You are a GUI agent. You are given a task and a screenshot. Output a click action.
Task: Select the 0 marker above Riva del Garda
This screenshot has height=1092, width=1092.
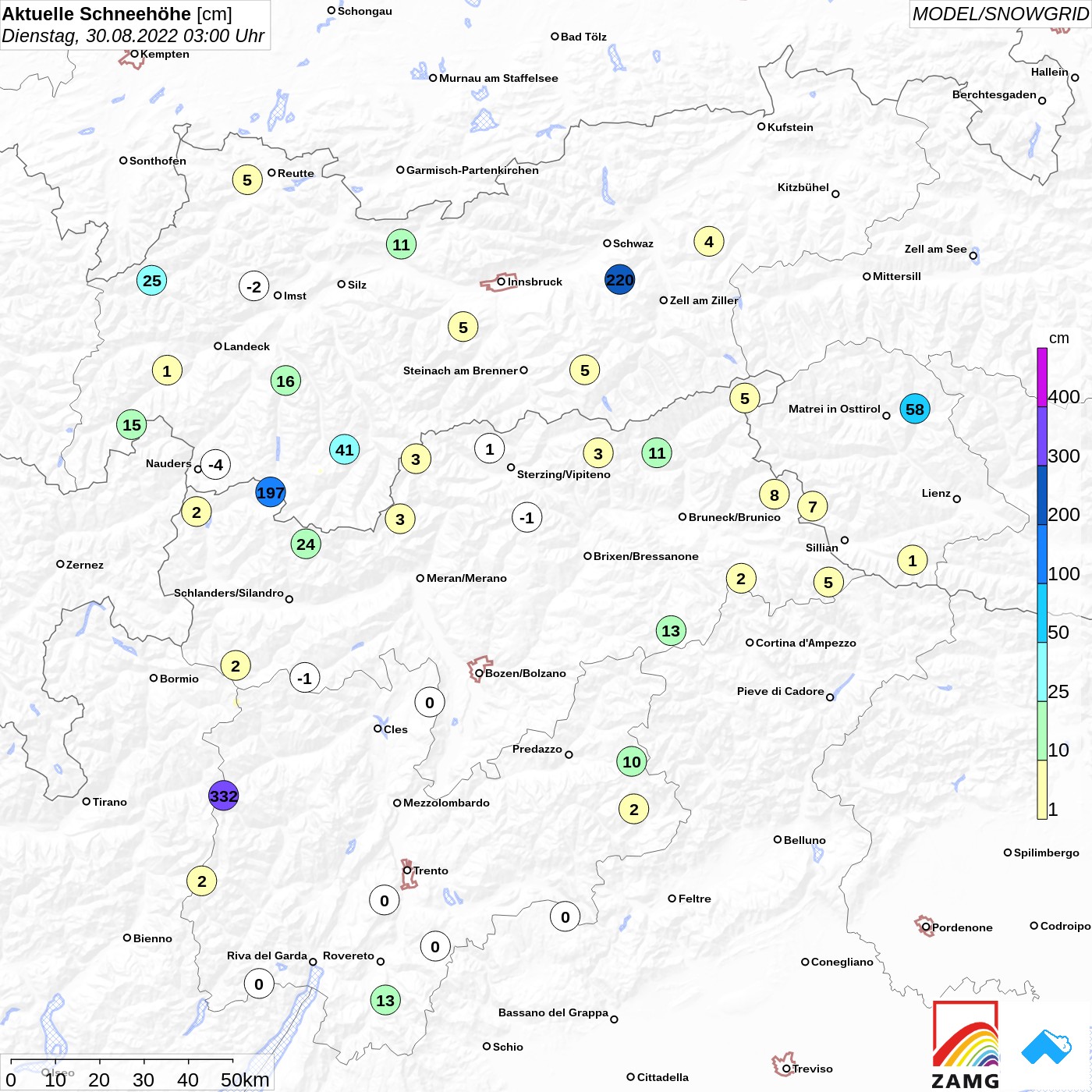pos(259,984)
